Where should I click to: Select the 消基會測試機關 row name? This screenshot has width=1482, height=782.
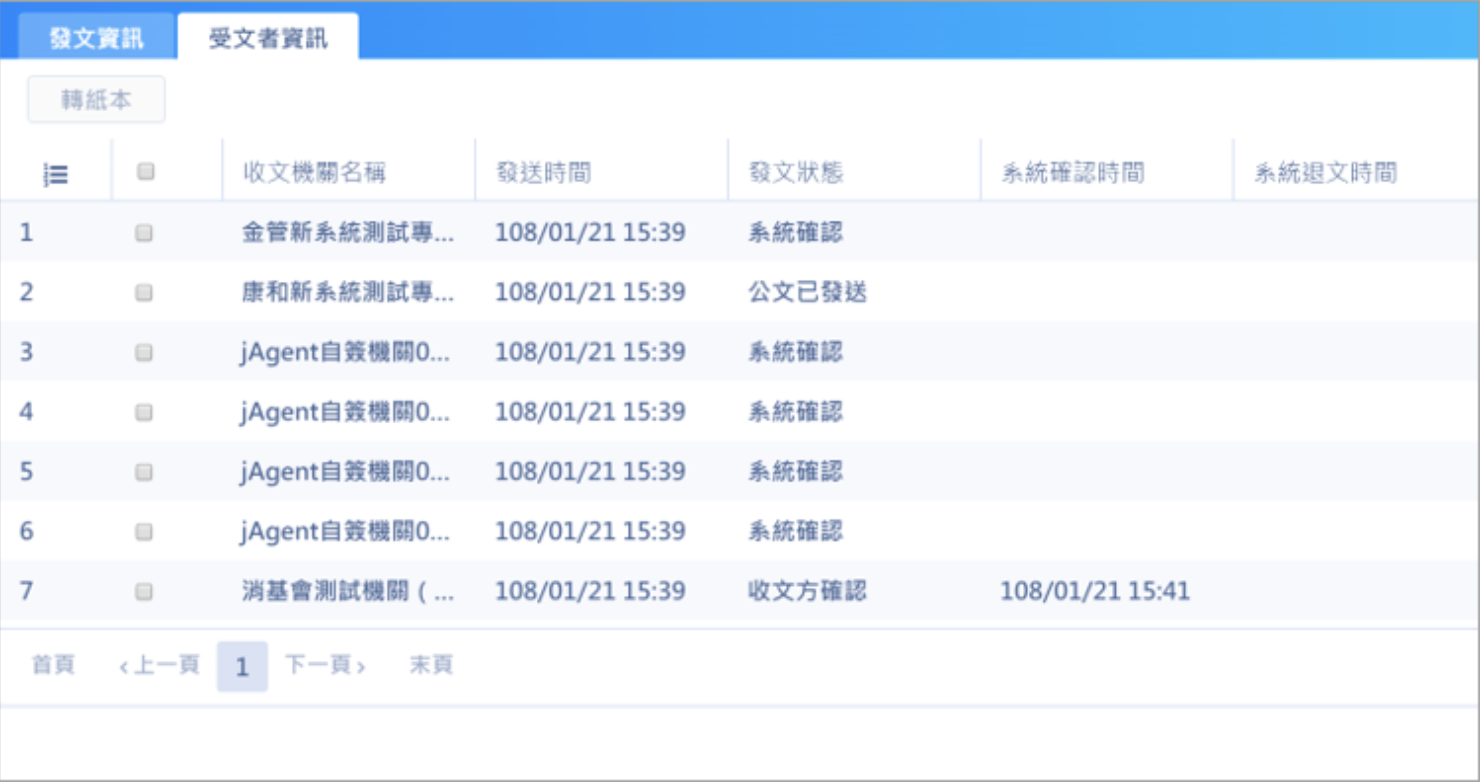point(347,592)
